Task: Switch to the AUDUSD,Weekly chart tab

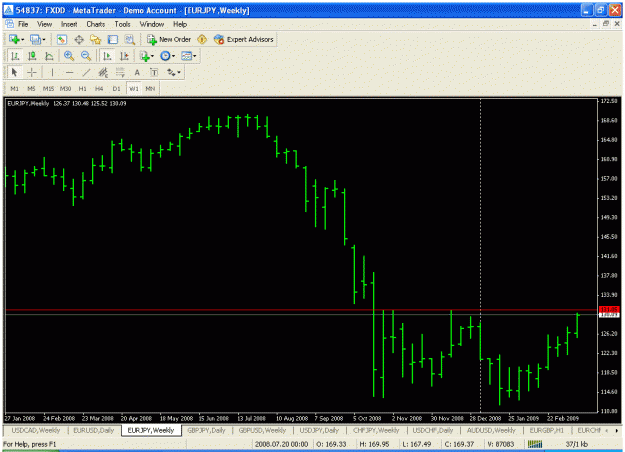Action: point(491,430)
